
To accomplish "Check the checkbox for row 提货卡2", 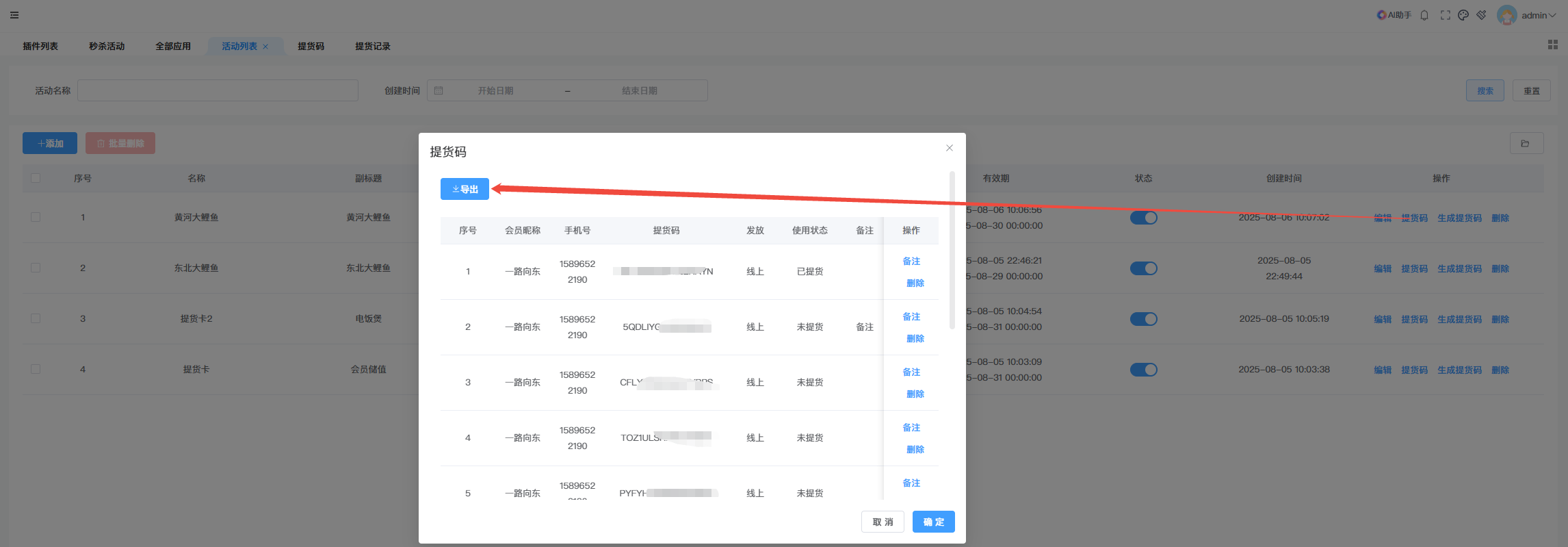I will (36, 318).
